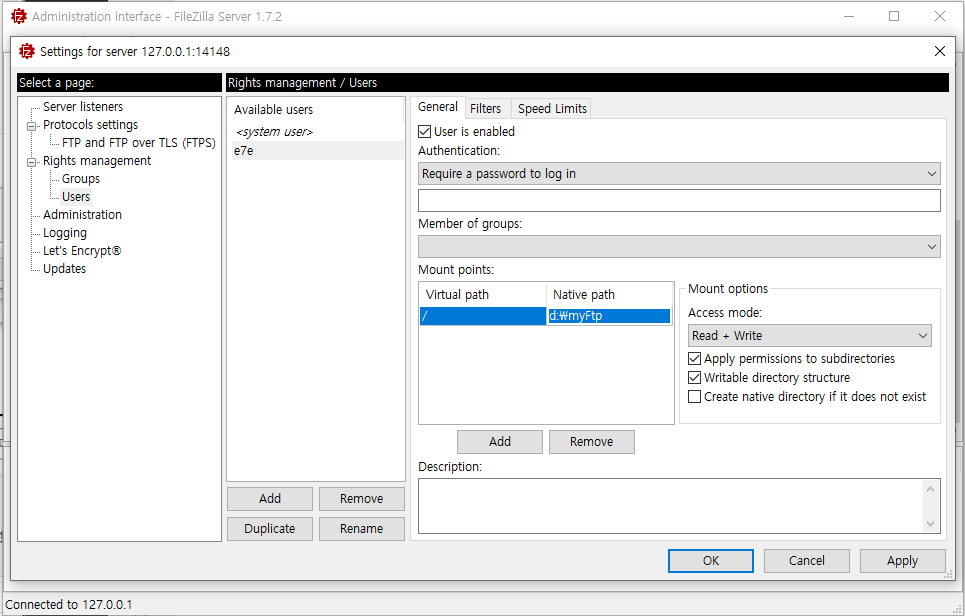The width and height of the screenshot is (965, 616).
Task: Click the Cancel button
Action: (x=807, y=561)
